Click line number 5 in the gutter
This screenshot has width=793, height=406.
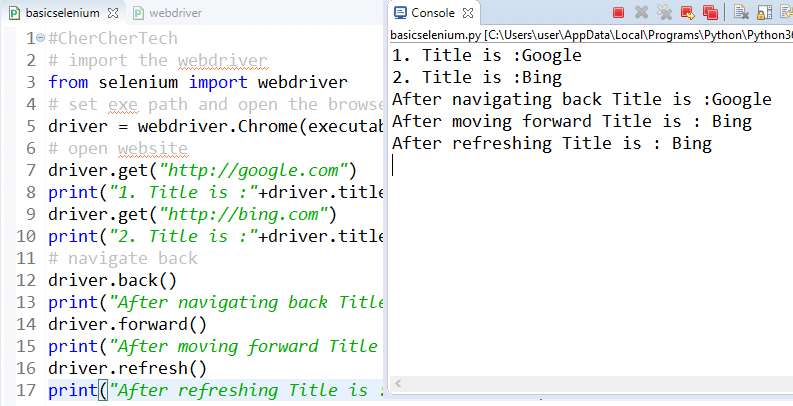point(31,126)
